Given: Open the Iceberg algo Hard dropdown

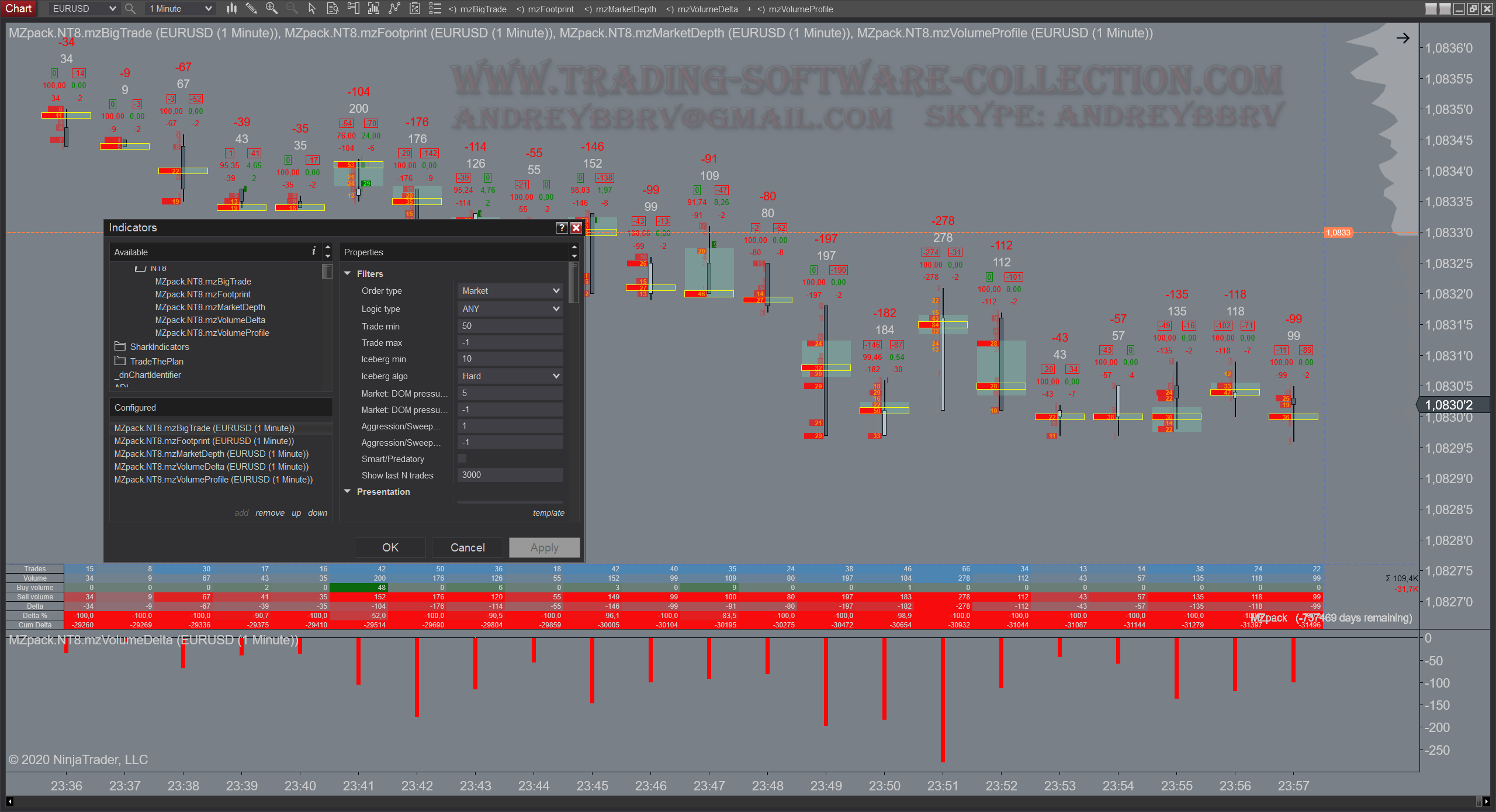Looking at the screenshot, I should [510, 376].
